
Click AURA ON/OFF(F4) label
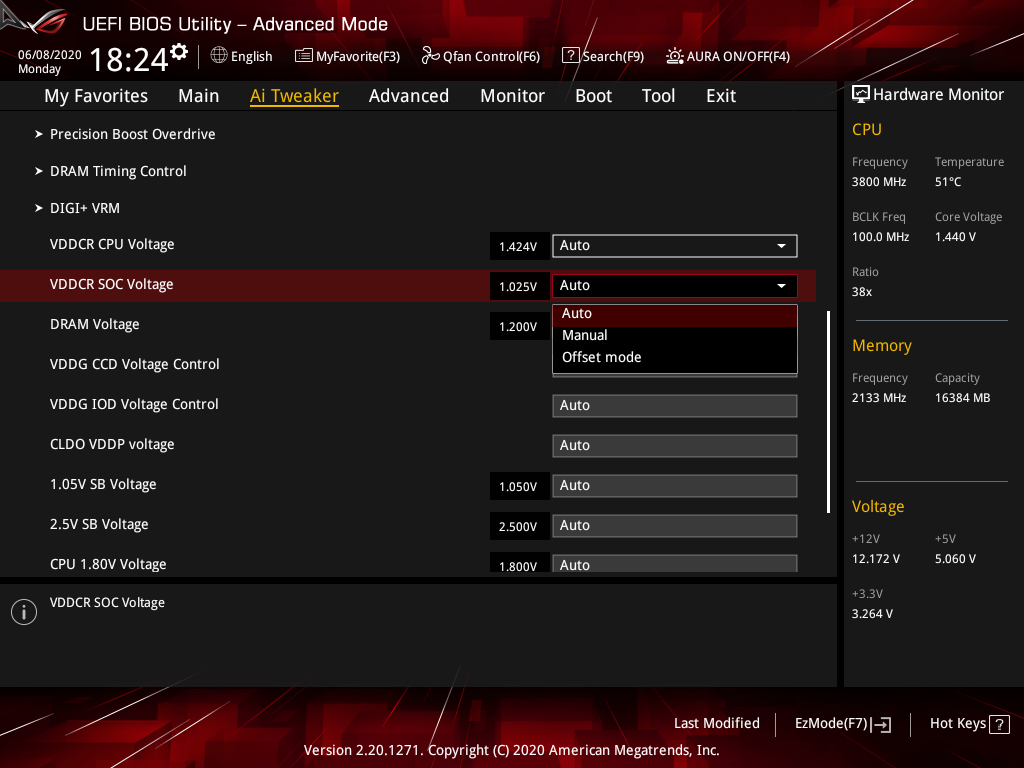click(738, 57)
